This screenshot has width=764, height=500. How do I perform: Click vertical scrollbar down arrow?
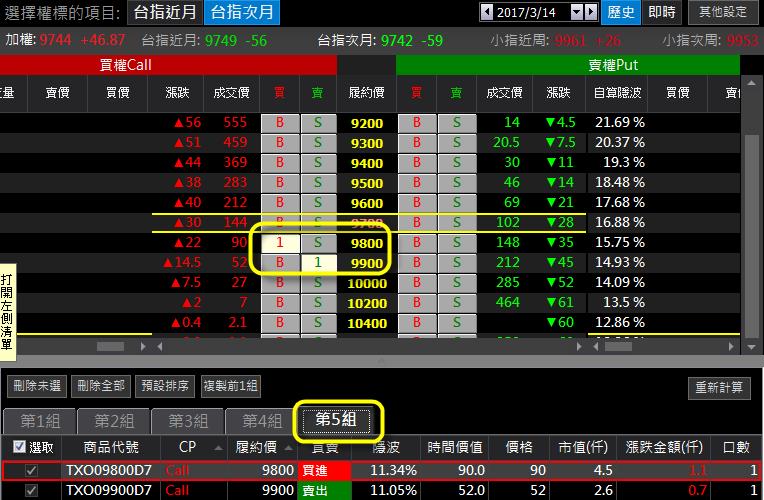pyautogui.click(x=751, y=347)
